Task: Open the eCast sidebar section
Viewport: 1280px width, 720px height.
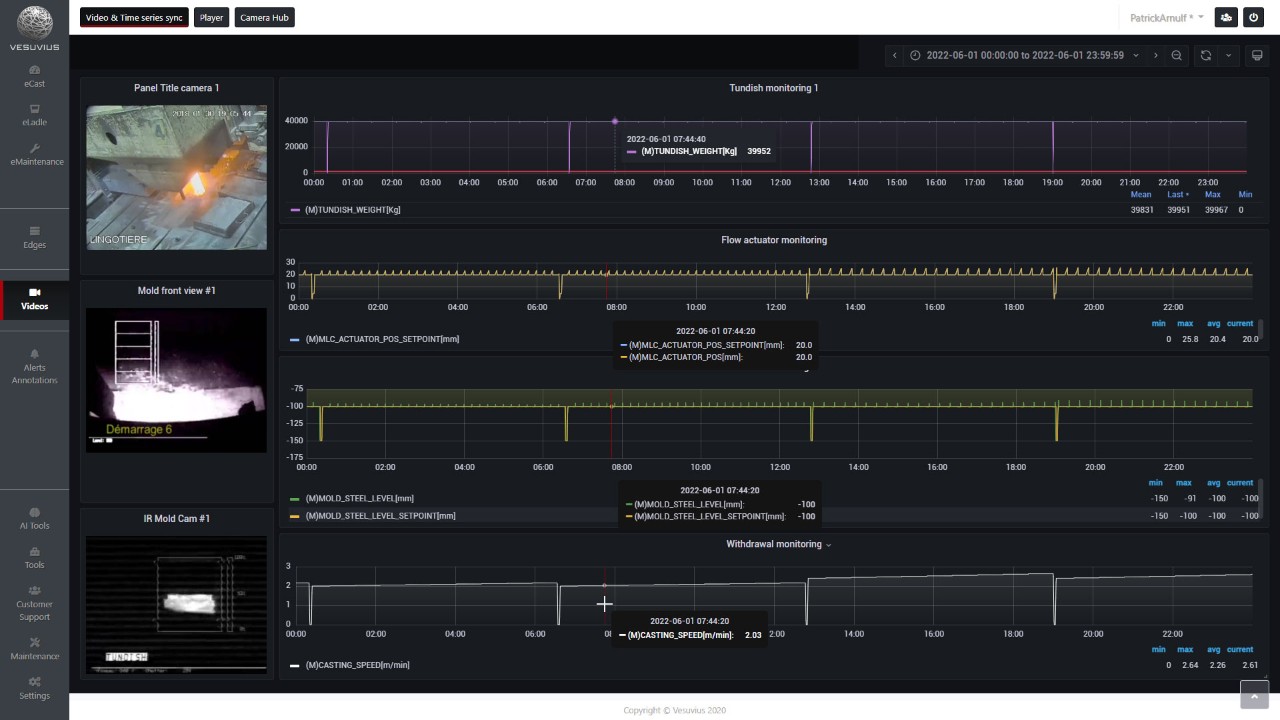Action: pyautogui.click(x=34, y=76)
